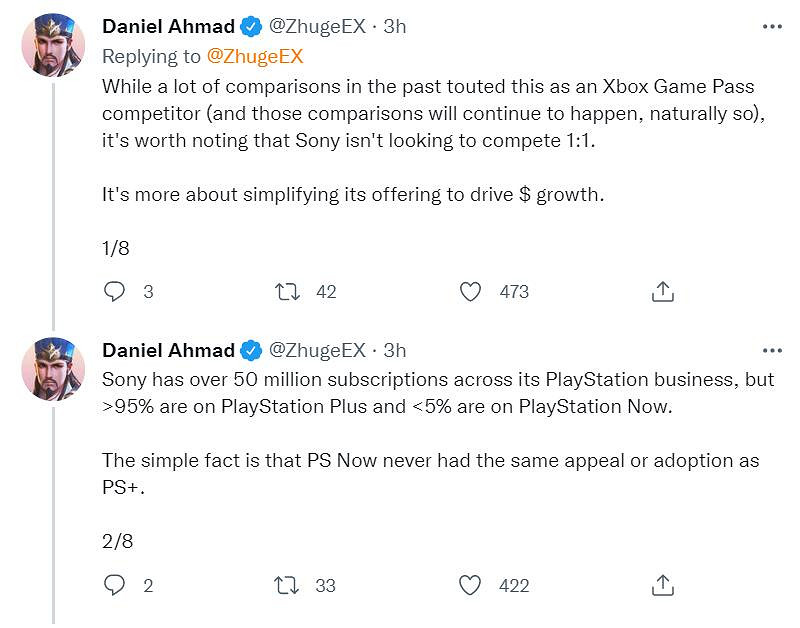
Task: Retweet the 2/8 tweet
Action: tap(287, 585)
